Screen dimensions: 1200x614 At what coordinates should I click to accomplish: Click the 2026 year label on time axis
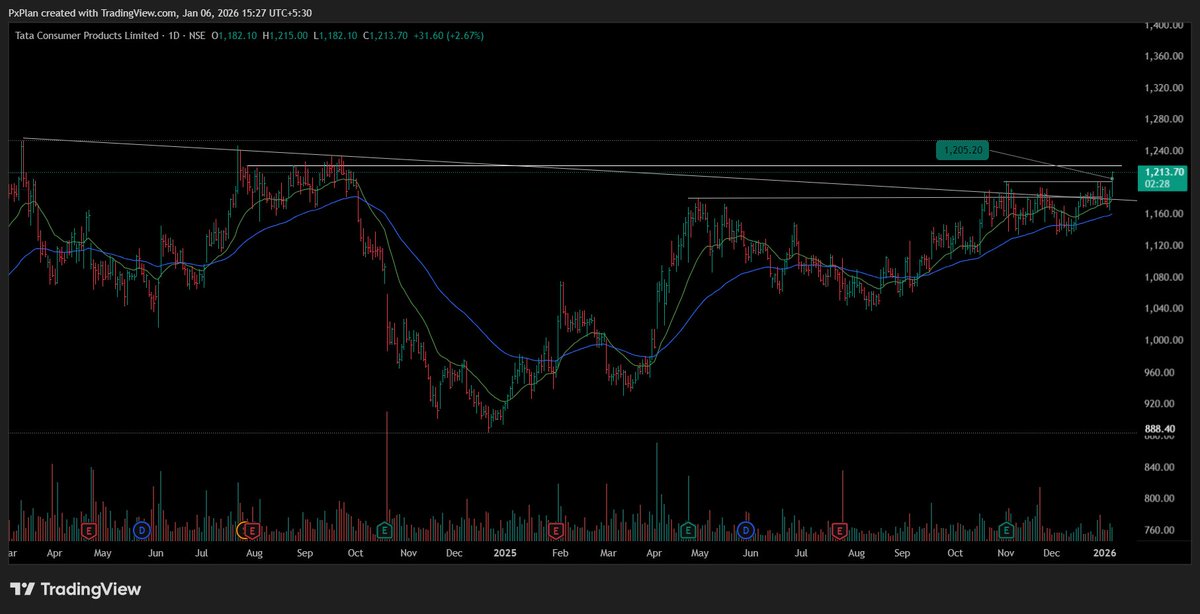coord(1105,552)
